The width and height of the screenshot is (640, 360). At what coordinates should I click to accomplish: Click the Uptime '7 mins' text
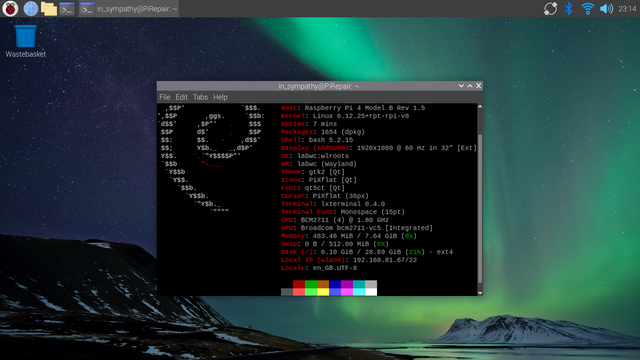(325, 124)
